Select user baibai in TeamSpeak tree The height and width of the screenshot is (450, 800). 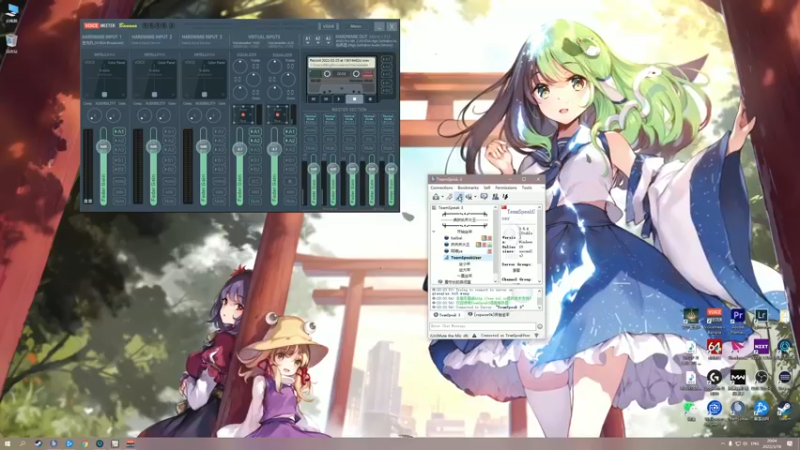pyautogui.click(x=456, y=238)
